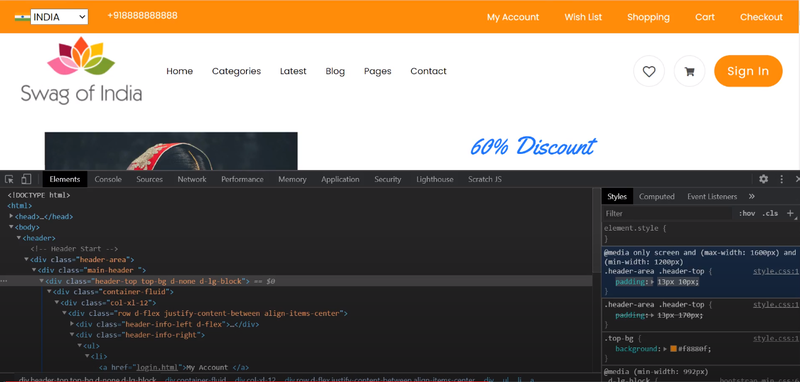Add new style rule plus icon
Viewport: 800px width, 382px height.
click(x=790, y=213)
